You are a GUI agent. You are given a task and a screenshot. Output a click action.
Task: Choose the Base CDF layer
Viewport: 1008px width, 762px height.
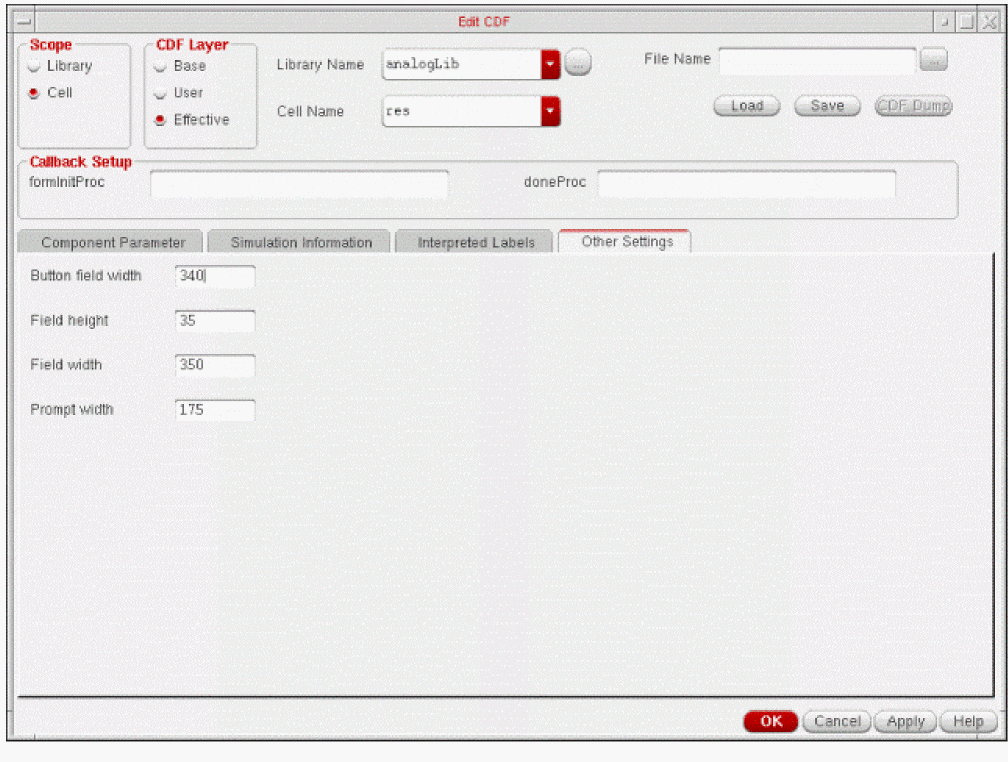coord(161,66)
